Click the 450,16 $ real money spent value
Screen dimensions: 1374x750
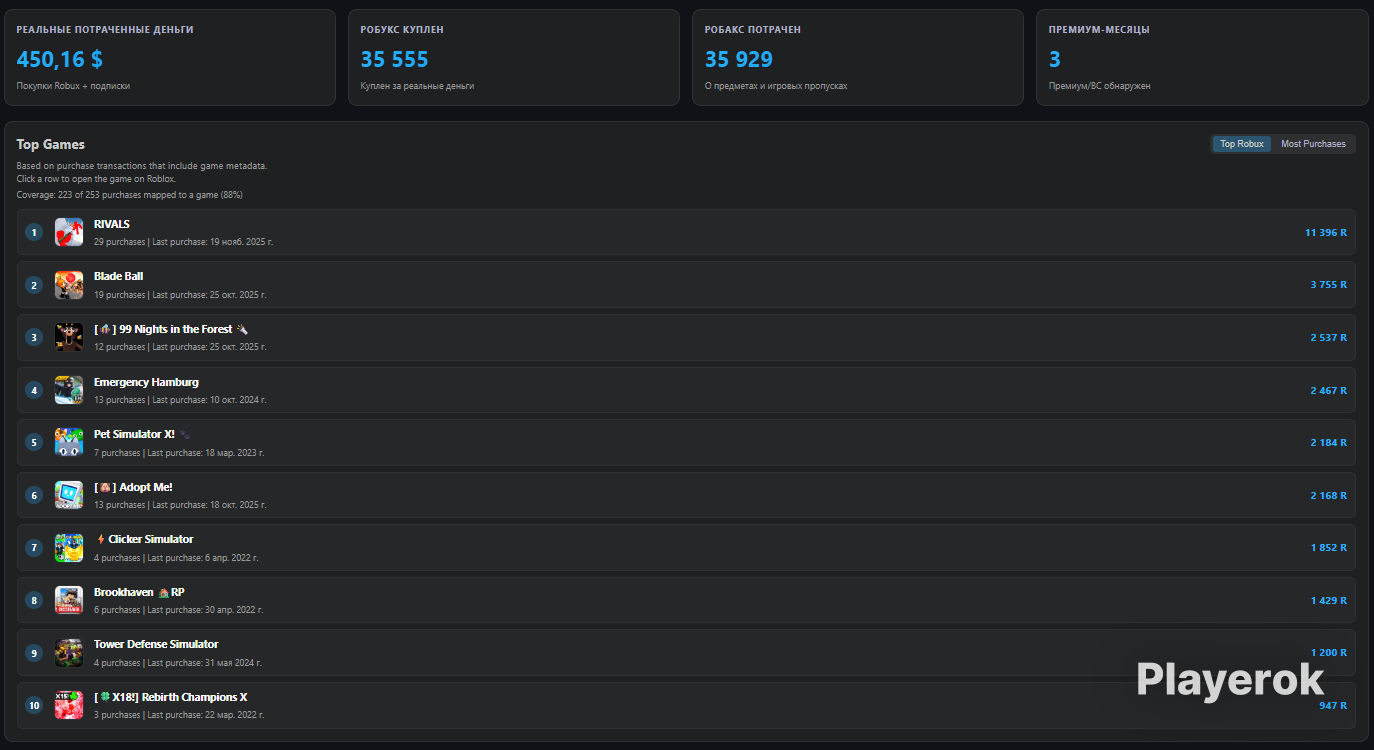point(60,59)
